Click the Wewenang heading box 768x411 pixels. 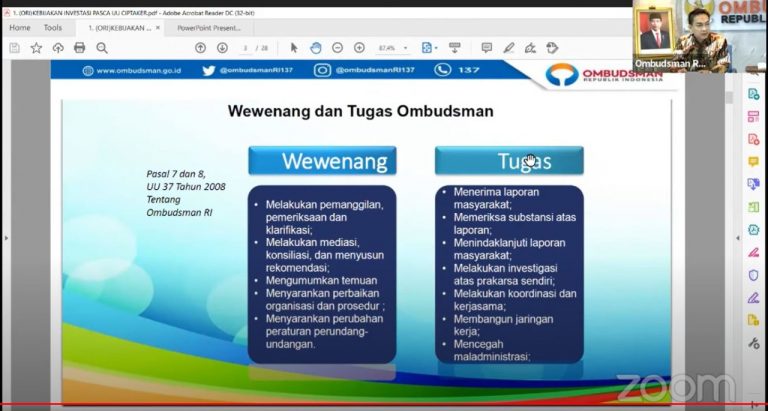(x=322, y=160)
